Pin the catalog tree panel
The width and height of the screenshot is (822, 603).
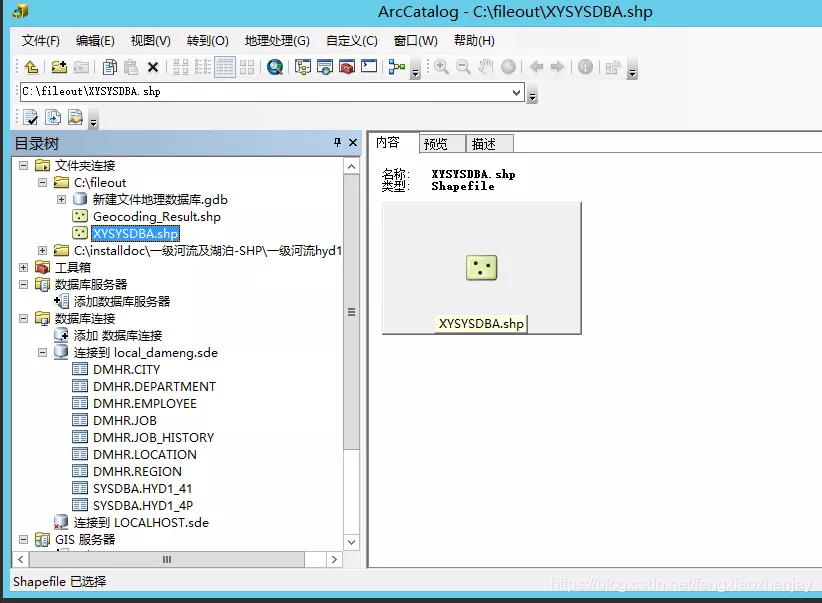(337, 142)
